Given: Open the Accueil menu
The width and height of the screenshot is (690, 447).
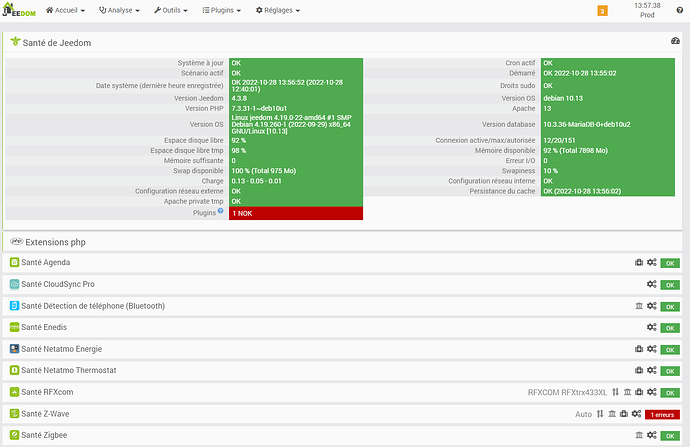Looking at the screenshot, I should coord(66,10).
